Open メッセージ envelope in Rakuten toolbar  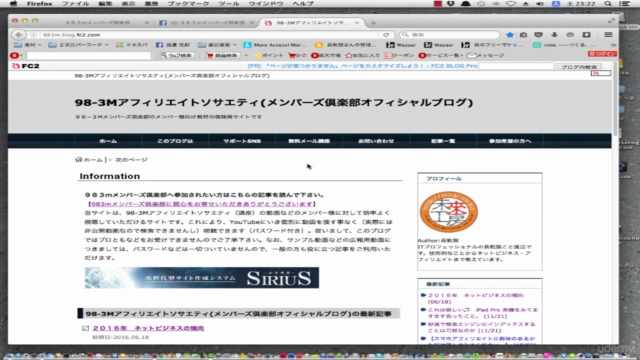coord(486,55)
